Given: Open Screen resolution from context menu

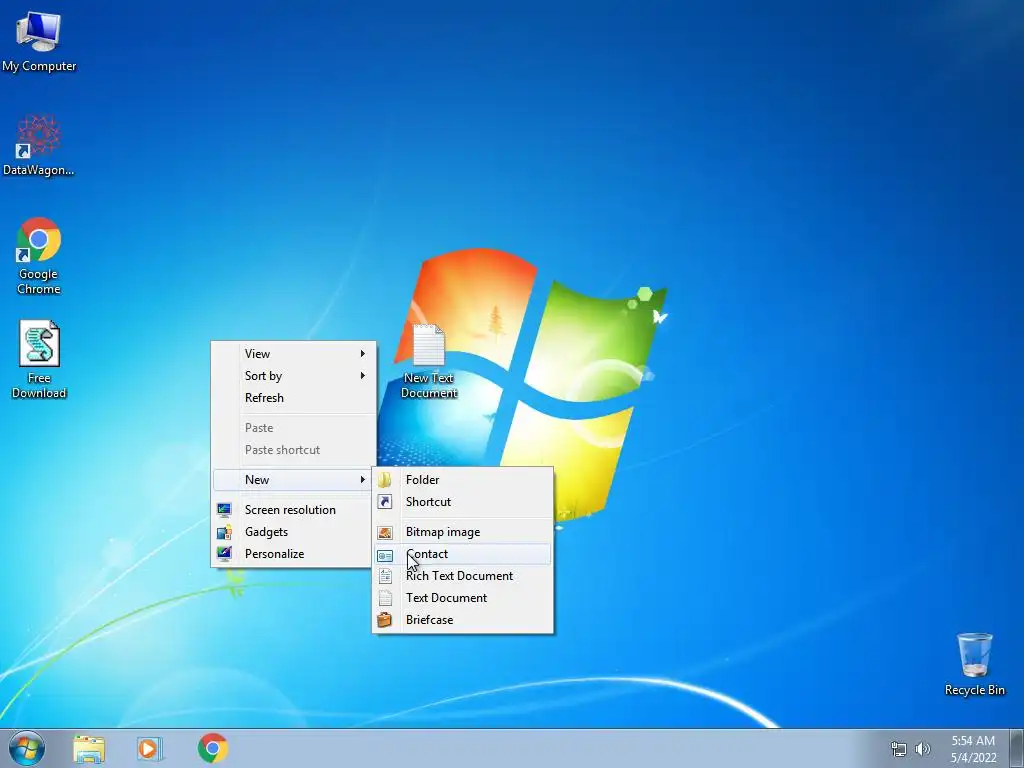Looking at the screenshot, I should [294, 509].
